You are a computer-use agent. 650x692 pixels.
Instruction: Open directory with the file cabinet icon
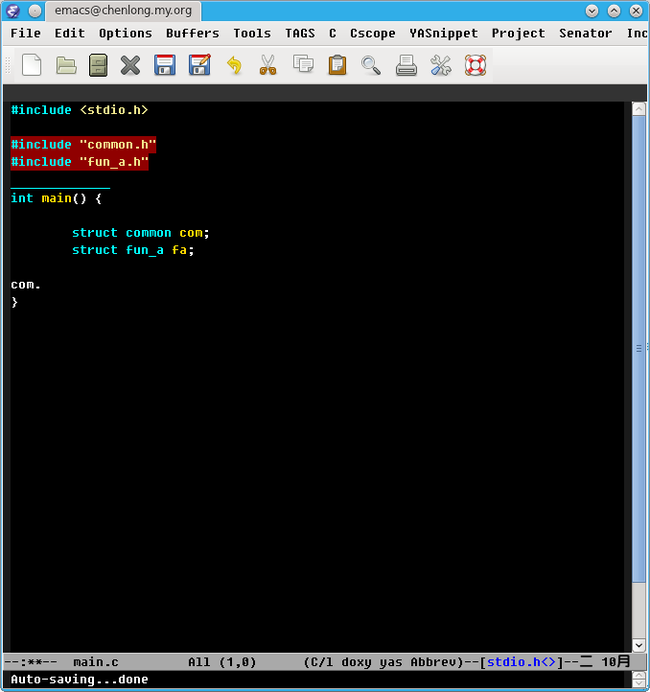(98, 65)
